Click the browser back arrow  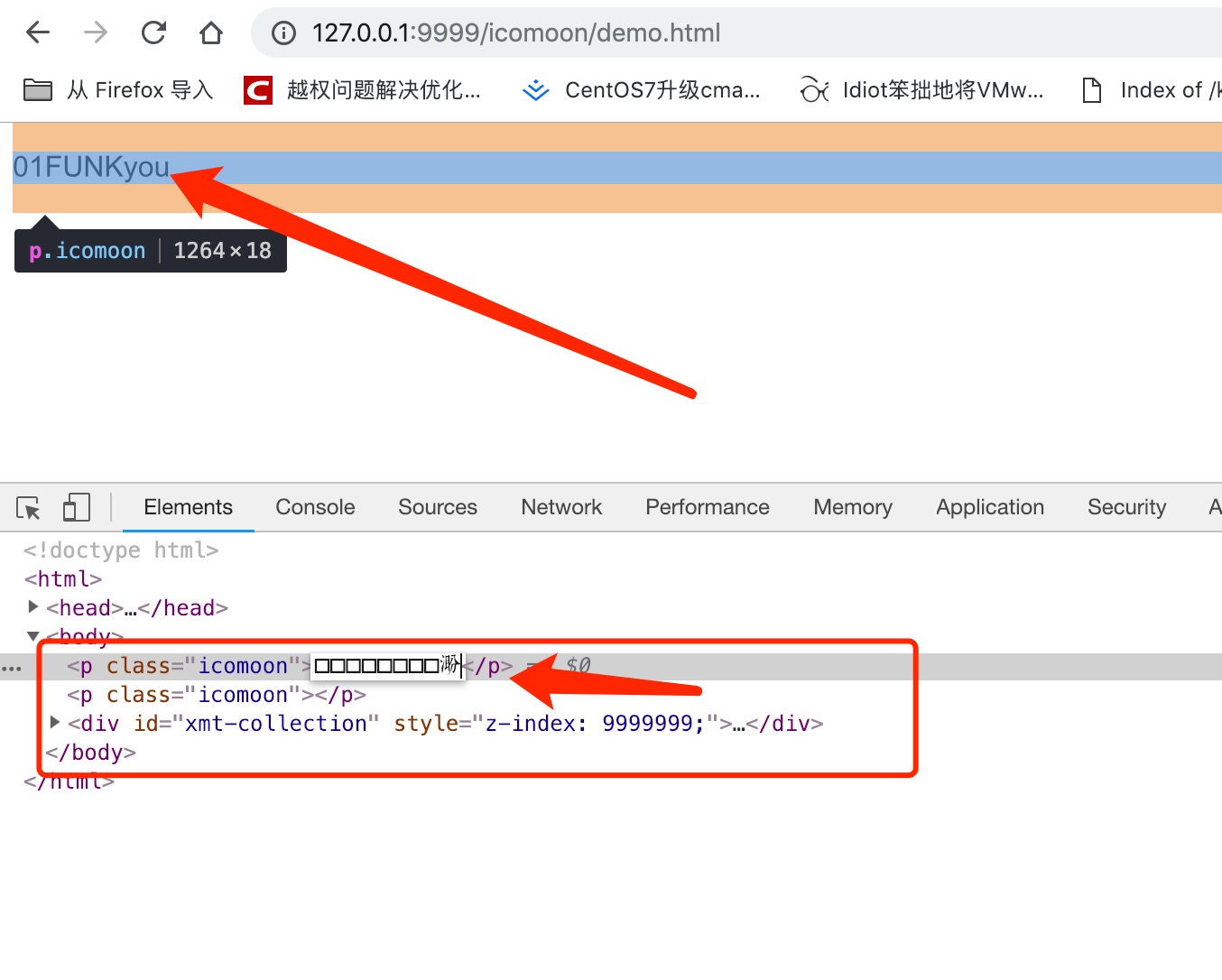coord(38,33)
